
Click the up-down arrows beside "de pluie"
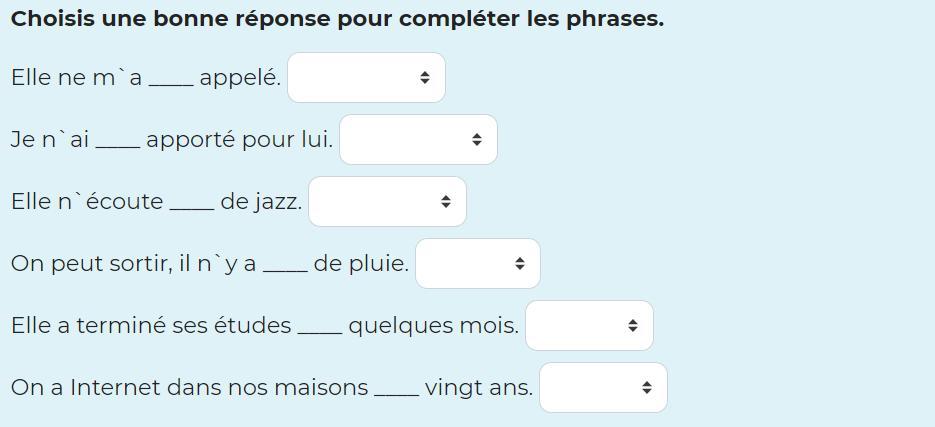pyautogui.click(x=520, y=264)
